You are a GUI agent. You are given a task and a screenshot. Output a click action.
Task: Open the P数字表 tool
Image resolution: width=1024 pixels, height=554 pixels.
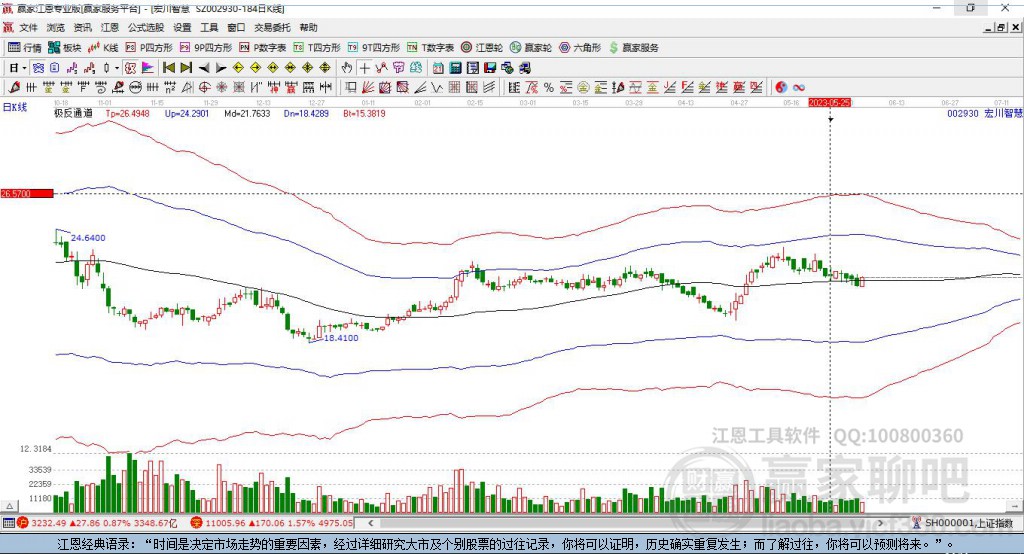[x=262, y=48]
